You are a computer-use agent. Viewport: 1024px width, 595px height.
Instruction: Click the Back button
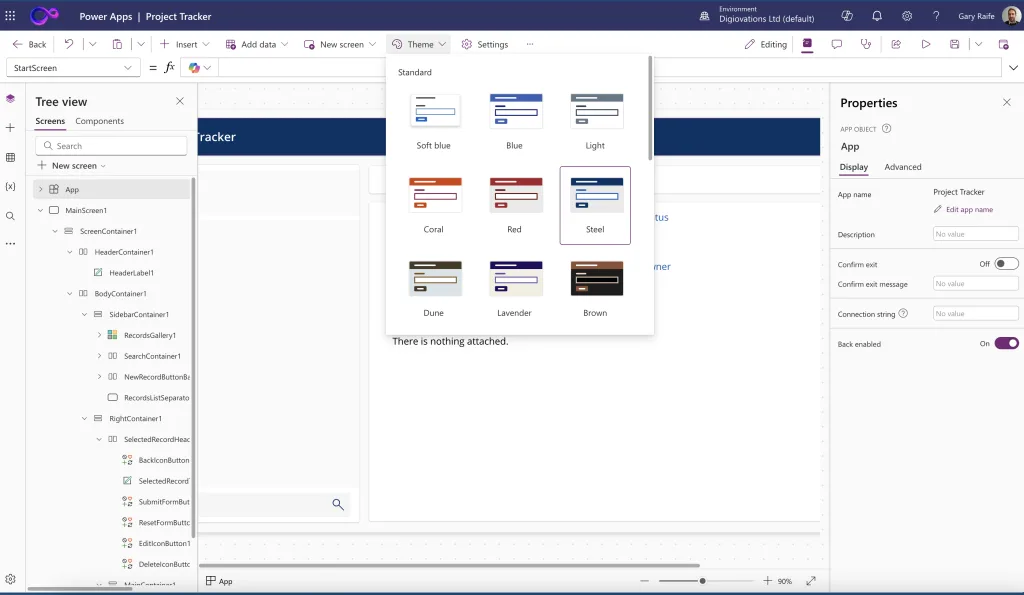(x=30, y=44)
